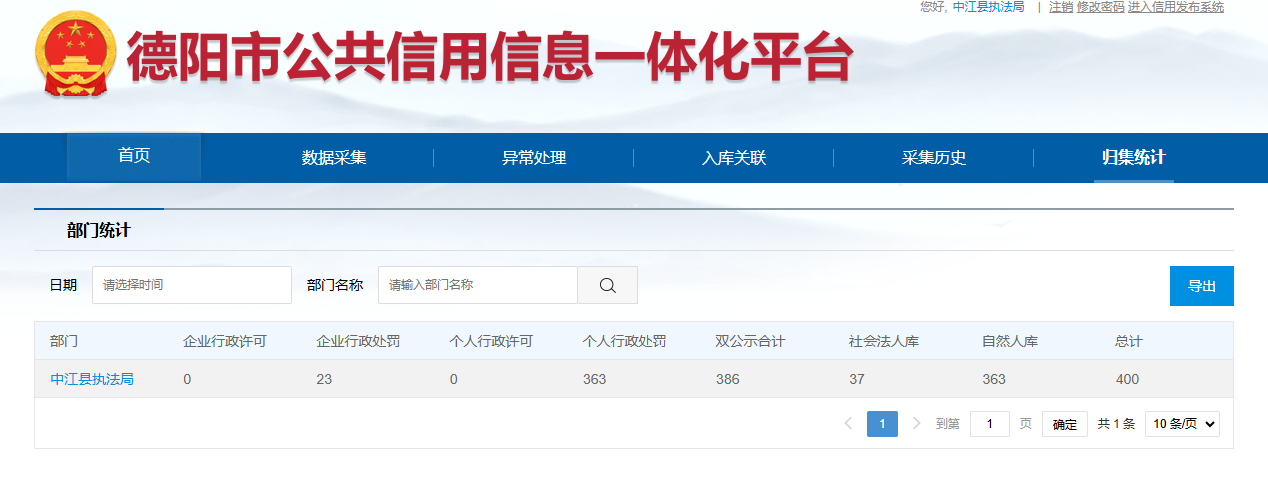
Task: Open the 数据采集 menu
Action: [334, 158]
